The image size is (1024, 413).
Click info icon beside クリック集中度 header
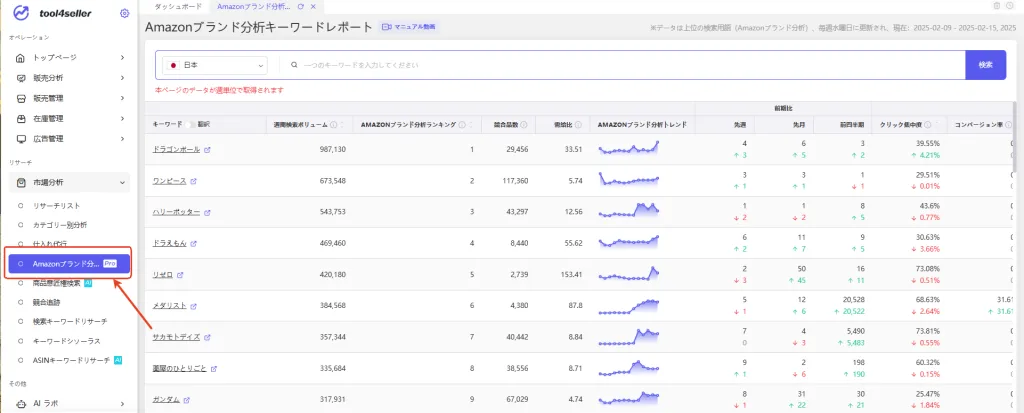[928, 124]
